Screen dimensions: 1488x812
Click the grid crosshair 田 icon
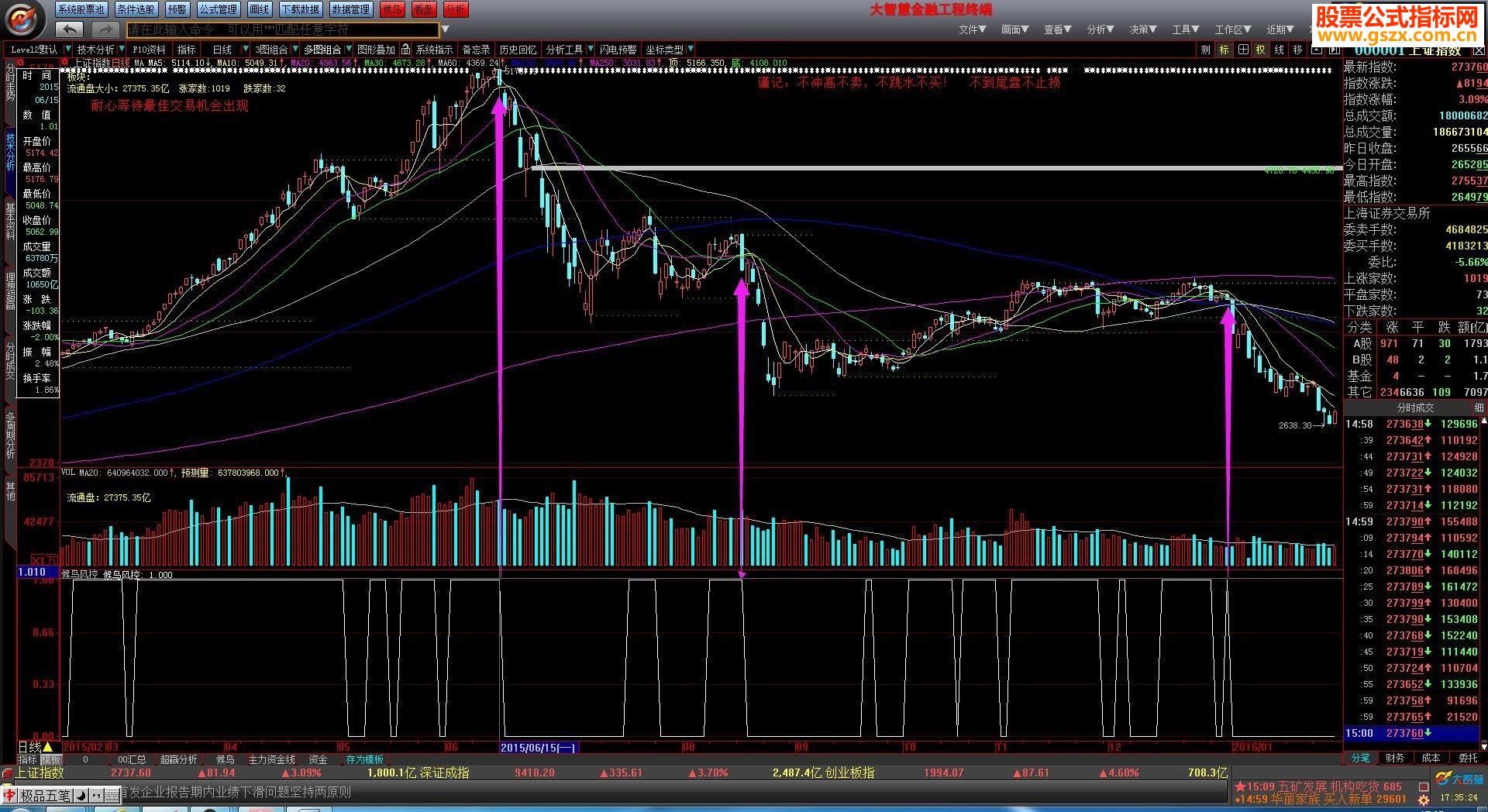point(1242,50)
